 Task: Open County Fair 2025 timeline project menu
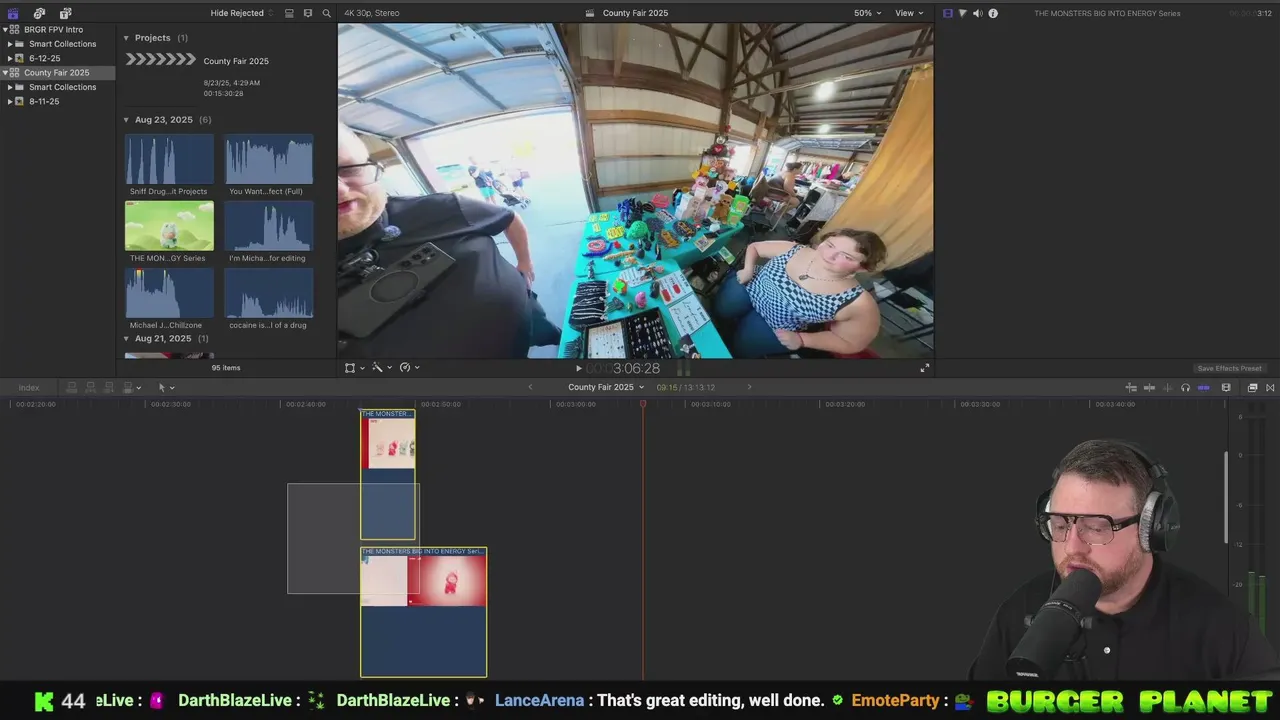[606, 387]
